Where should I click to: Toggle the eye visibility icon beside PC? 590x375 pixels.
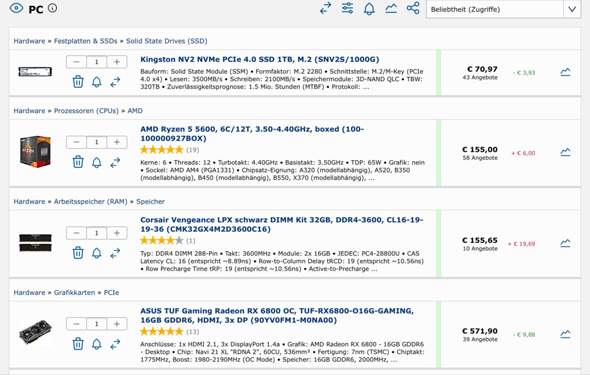tap(16, 8)
